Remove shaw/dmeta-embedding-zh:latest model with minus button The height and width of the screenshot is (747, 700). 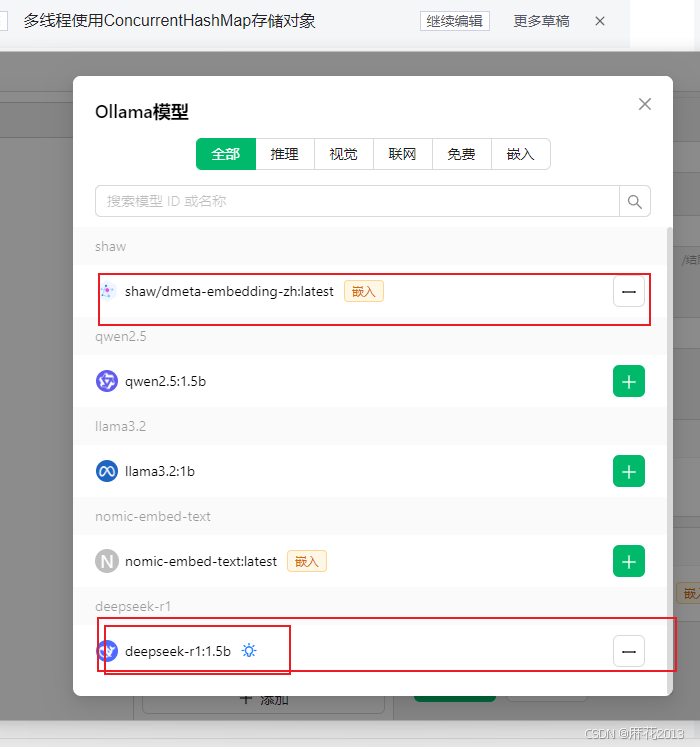pyautogui.click(x=629, y=291)
